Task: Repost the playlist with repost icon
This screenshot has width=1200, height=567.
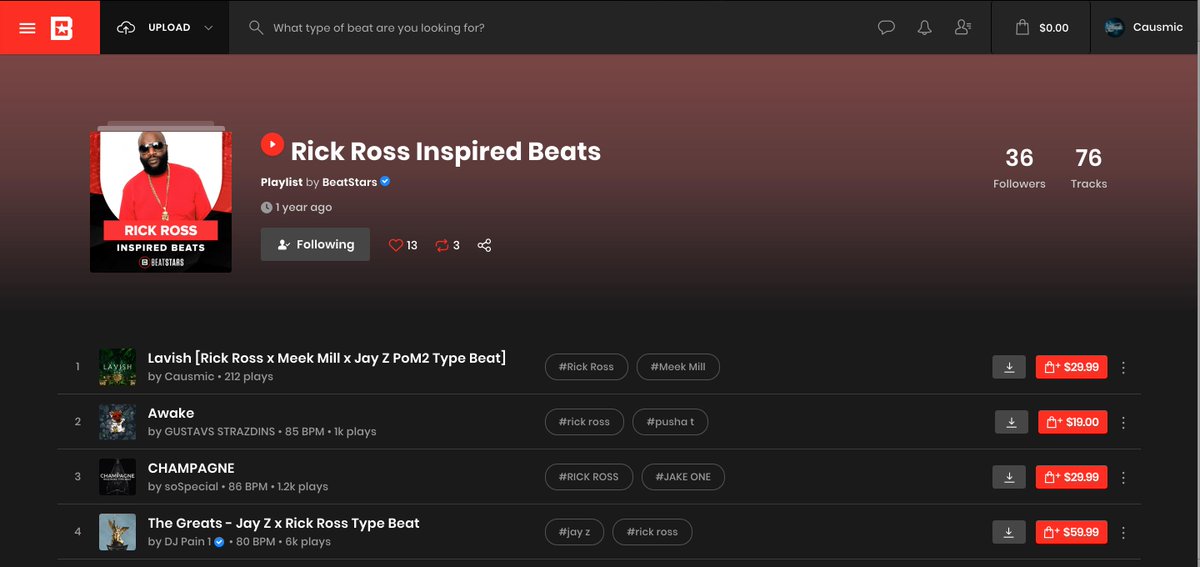Action: tap(442, 245)
